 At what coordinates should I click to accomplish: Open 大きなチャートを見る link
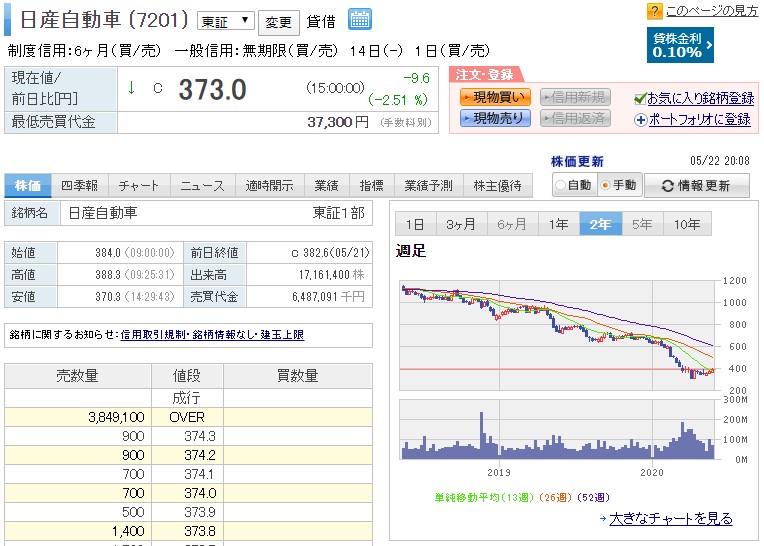[x=671, y=519]
